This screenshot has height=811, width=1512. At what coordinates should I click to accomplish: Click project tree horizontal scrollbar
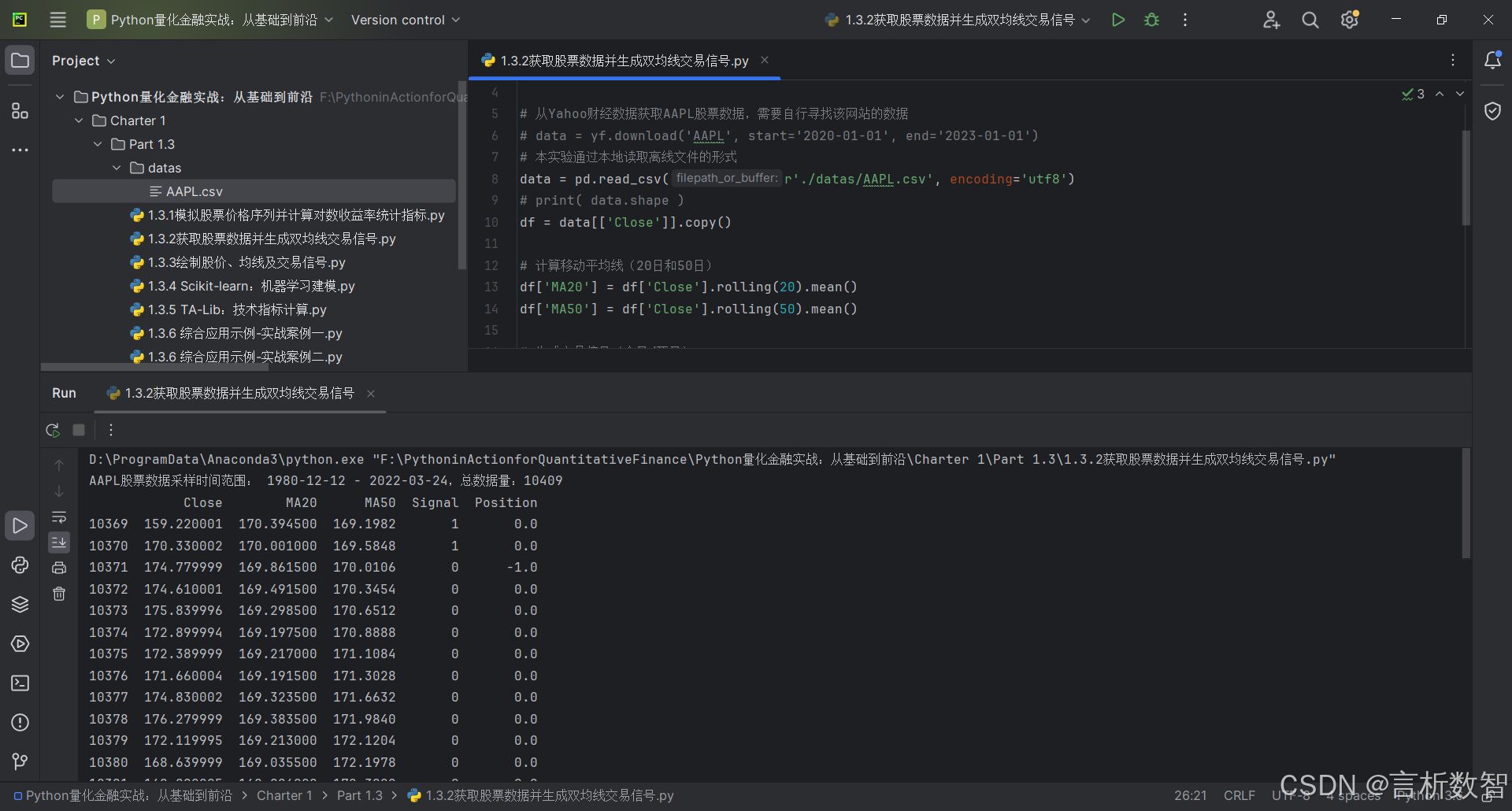tap(154, 367)
